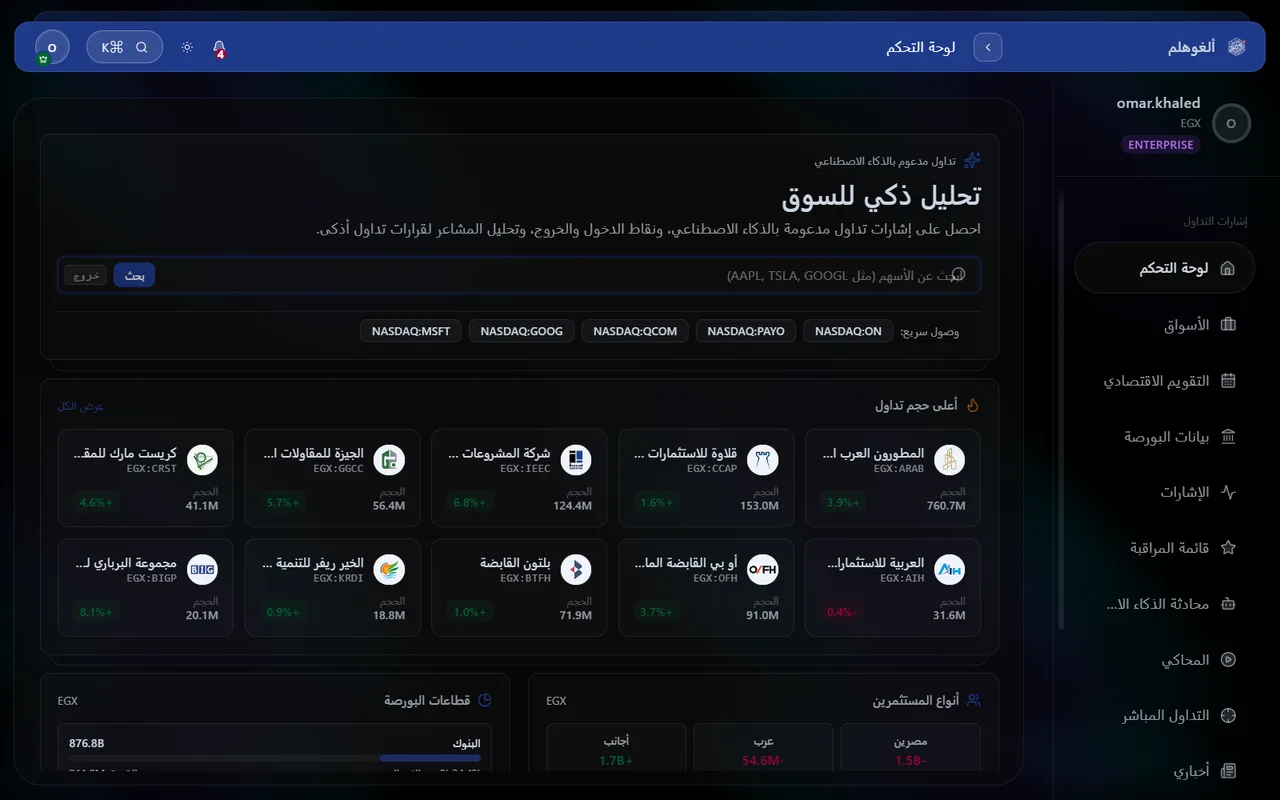
Task: Select quick access NASDAQ:PAYO chip
Action: (x=746, y=331)
